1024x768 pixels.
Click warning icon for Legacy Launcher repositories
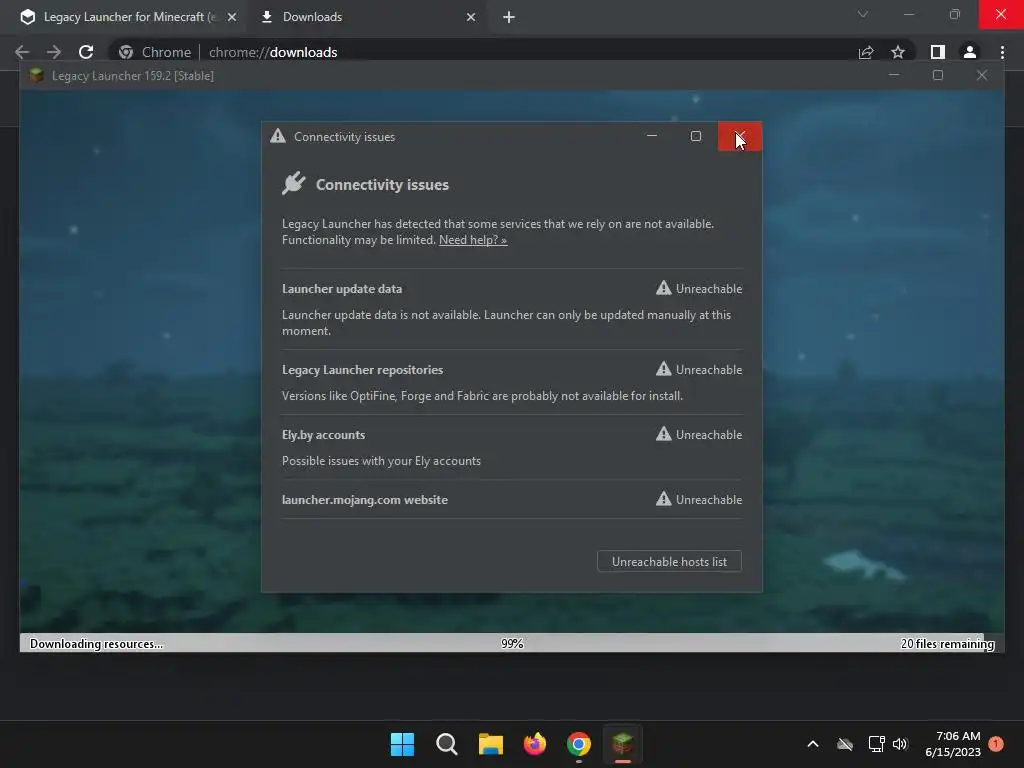click(664, 369)
